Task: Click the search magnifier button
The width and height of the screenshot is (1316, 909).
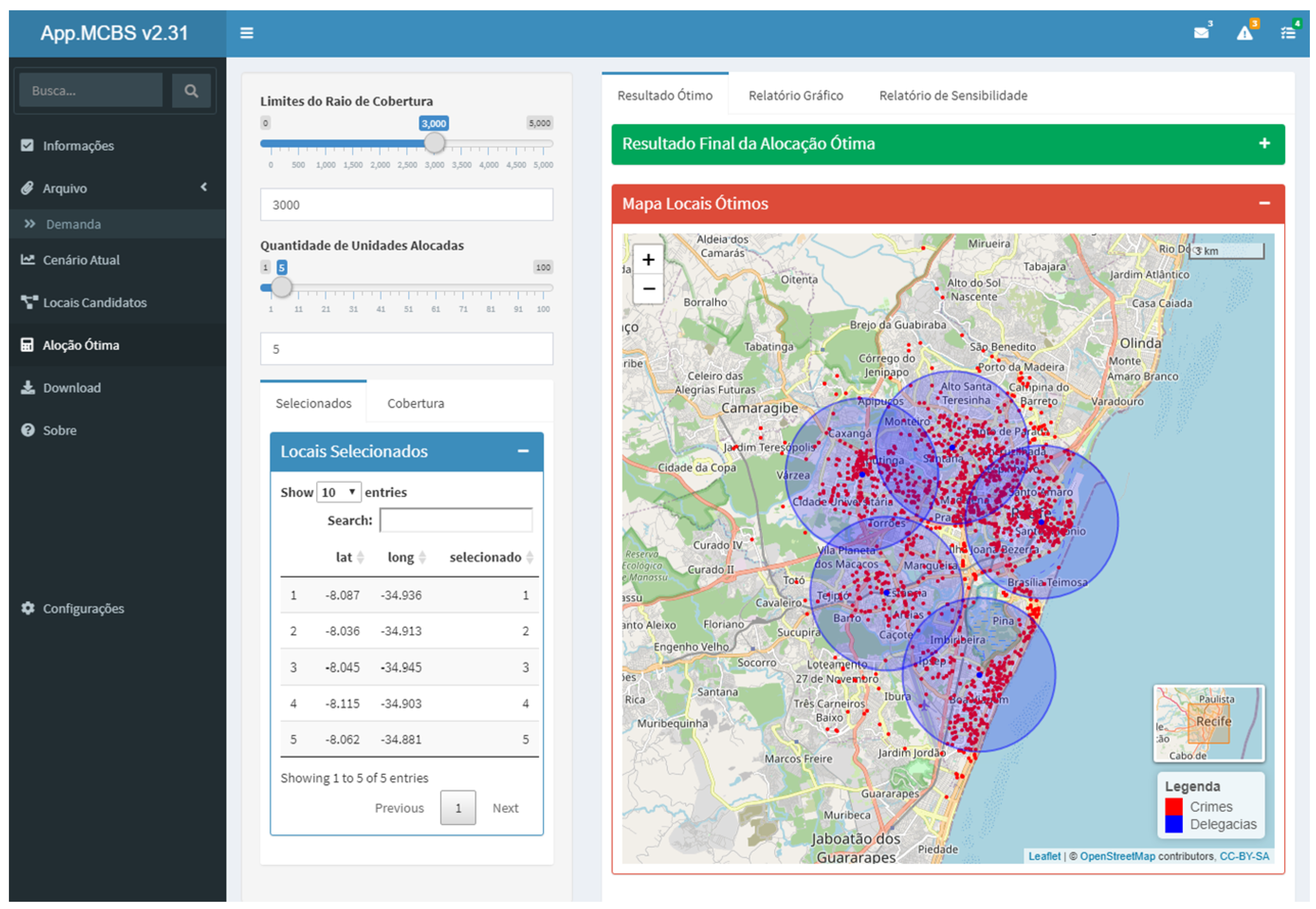Action: [x=191, y=91]
